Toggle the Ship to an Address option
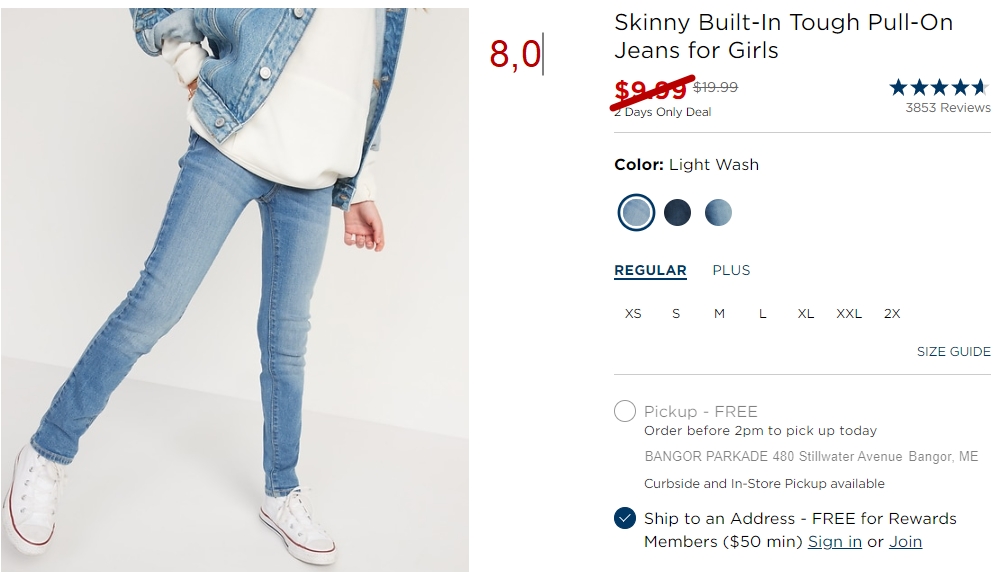The height and width of the screenshot is (572, 1003). pyautogui.click(x=625, y=518)
